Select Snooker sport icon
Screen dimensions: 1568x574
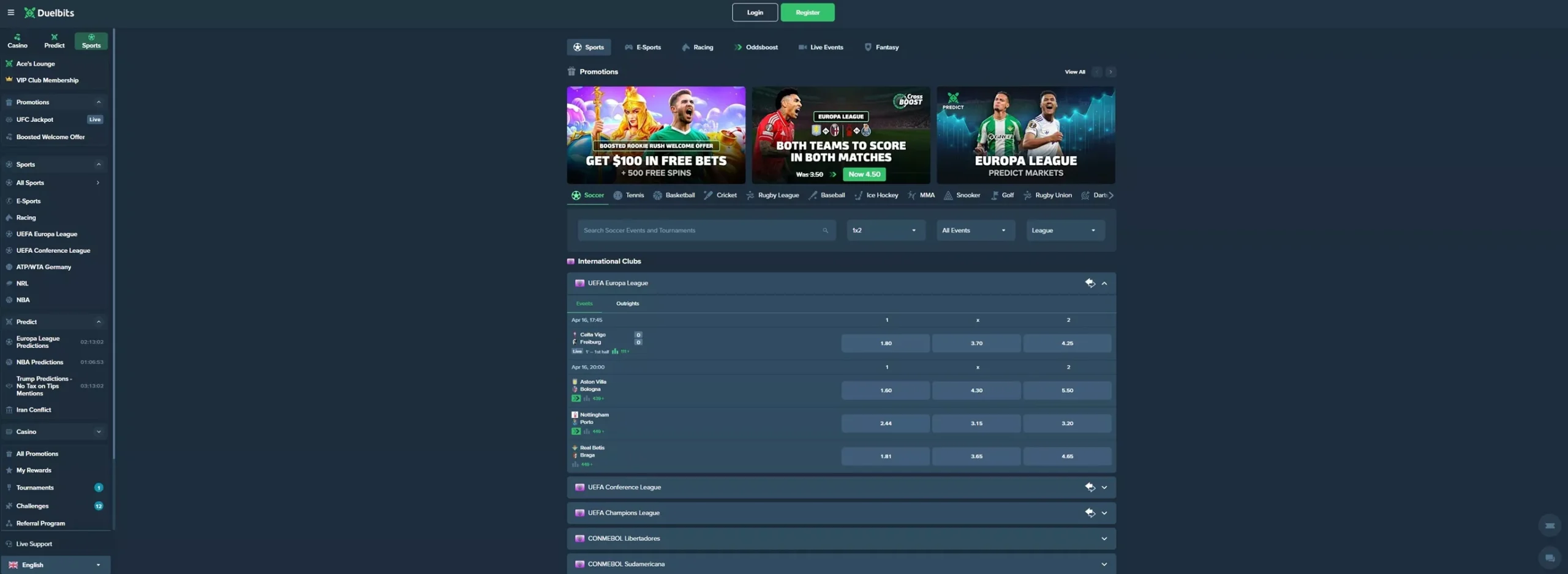pyautogui.click(x=948, y=195)
